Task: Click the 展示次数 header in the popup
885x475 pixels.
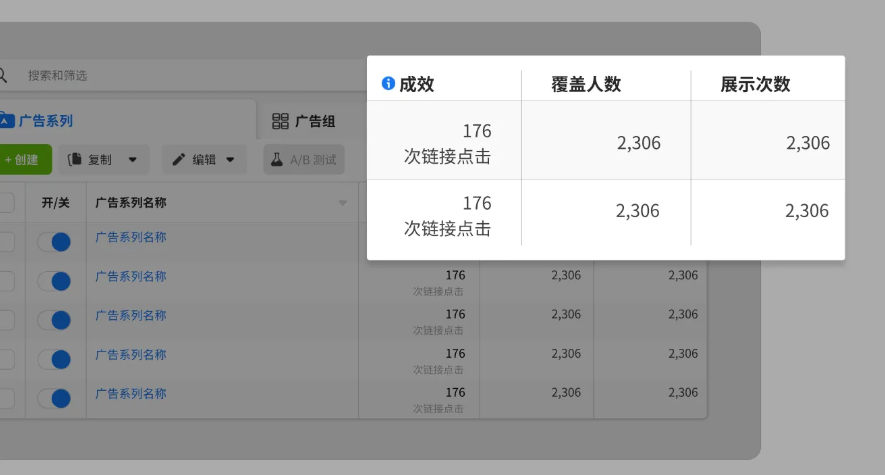Action: point(755,85)
